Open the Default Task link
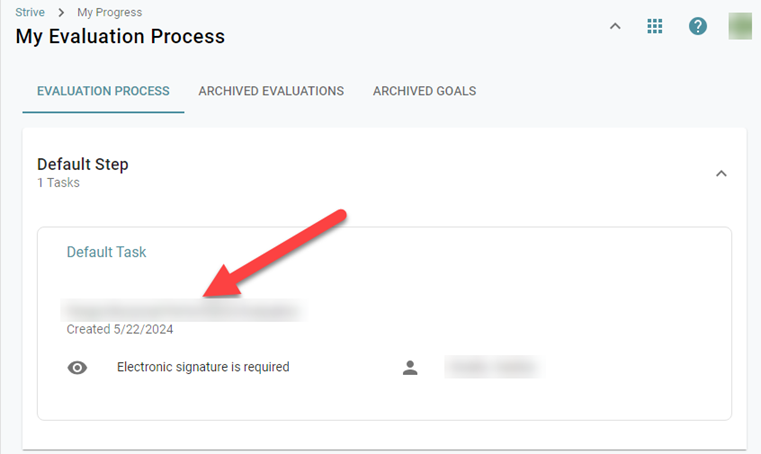This screenshot has height=454, width=761. 106,252
